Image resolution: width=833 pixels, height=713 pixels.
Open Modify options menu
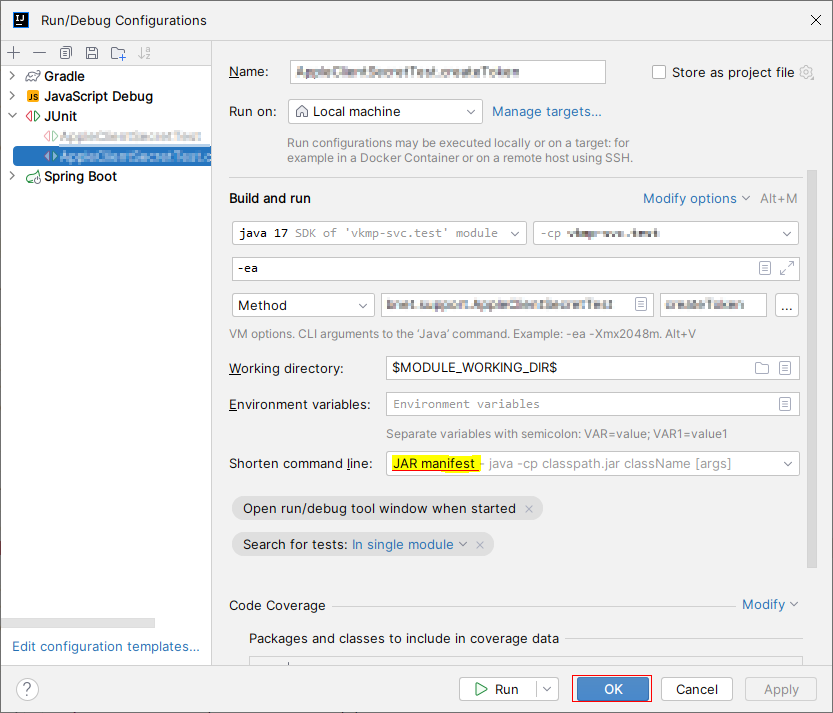click(696, 199)
